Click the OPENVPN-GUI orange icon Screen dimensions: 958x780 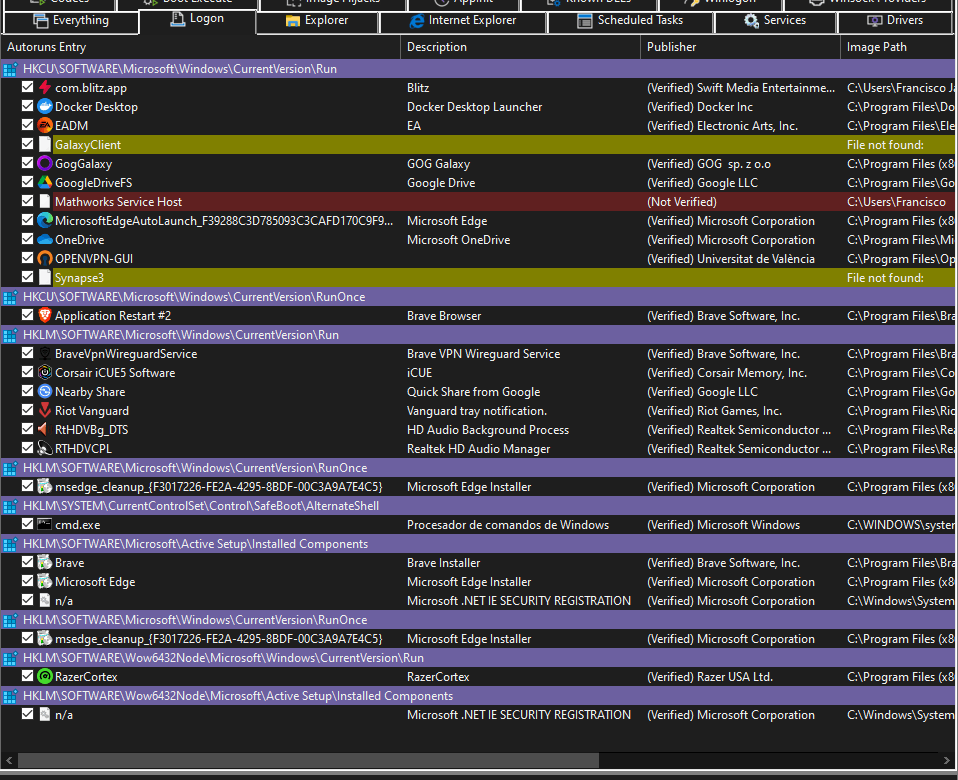point(45,258)
